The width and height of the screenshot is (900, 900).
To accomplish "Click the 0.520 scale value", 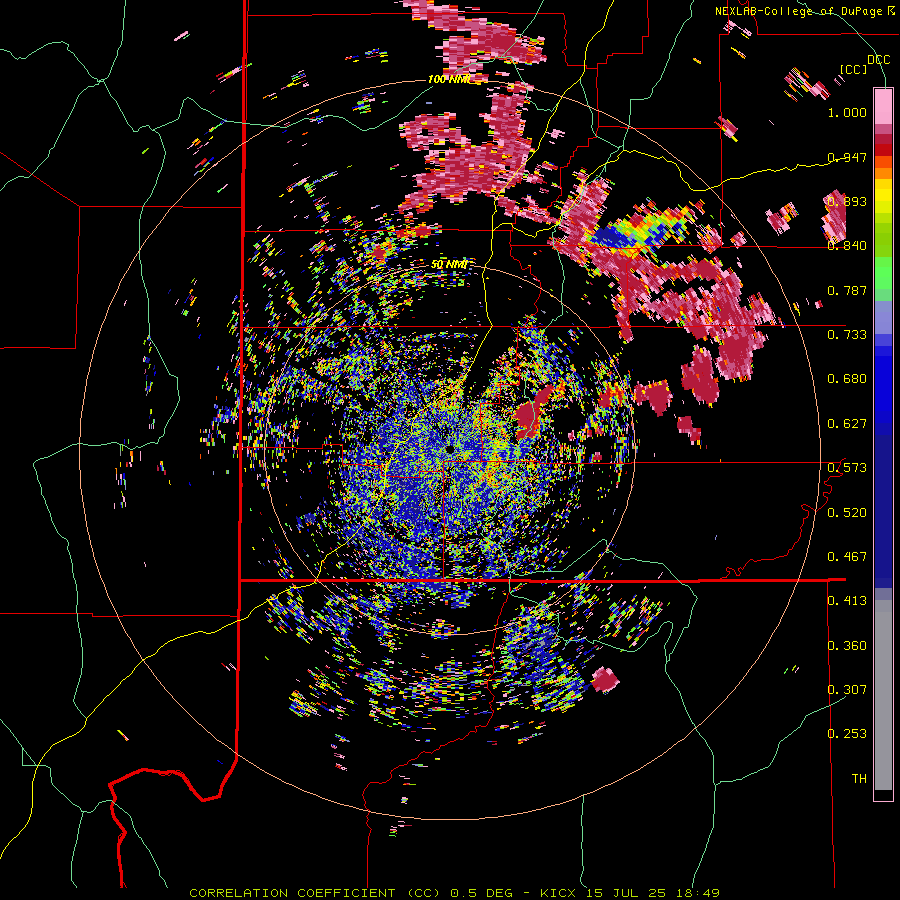I will (x=847, y=513).
